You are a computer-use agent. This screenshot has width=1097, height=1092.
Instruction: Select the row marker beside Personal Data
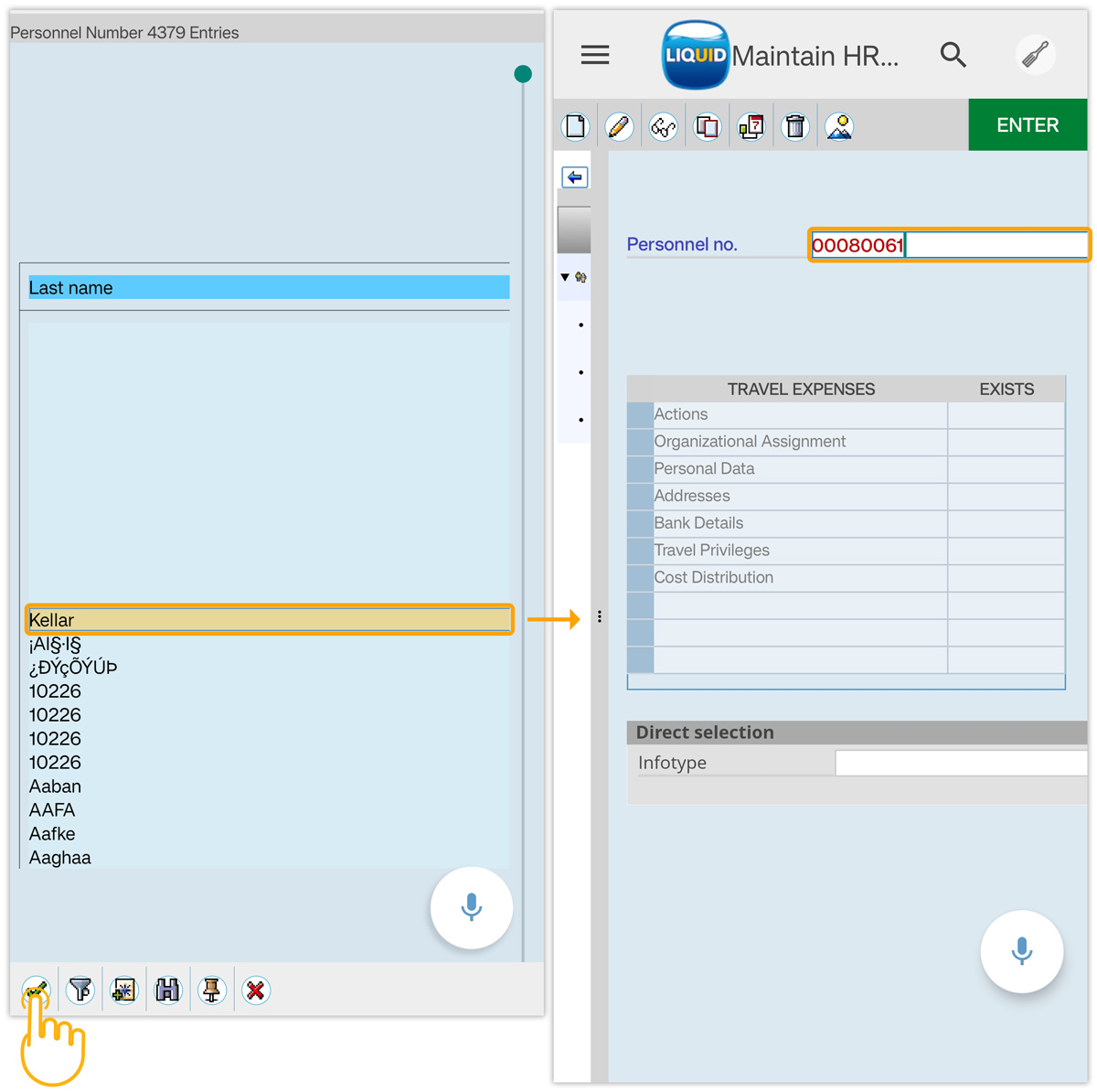tap(640, 469)
